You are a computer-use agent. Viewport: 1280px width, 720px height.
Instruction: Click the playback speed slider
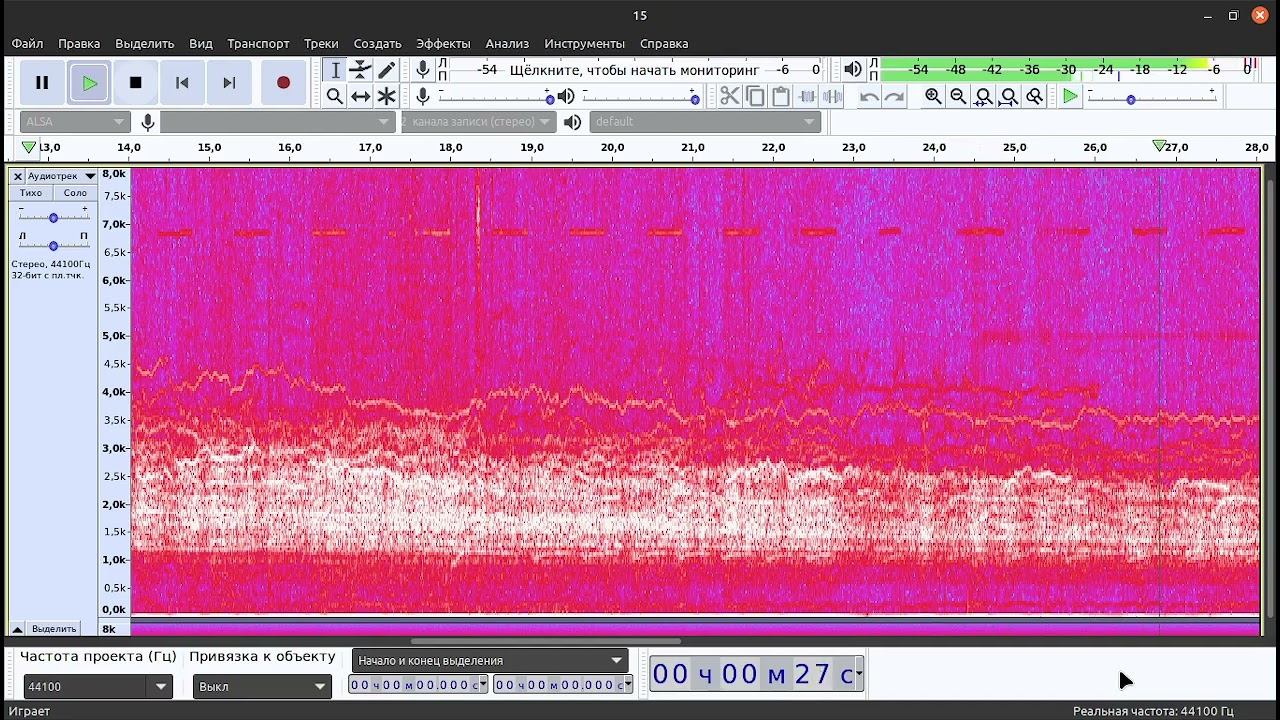[x=1151, y=97]
